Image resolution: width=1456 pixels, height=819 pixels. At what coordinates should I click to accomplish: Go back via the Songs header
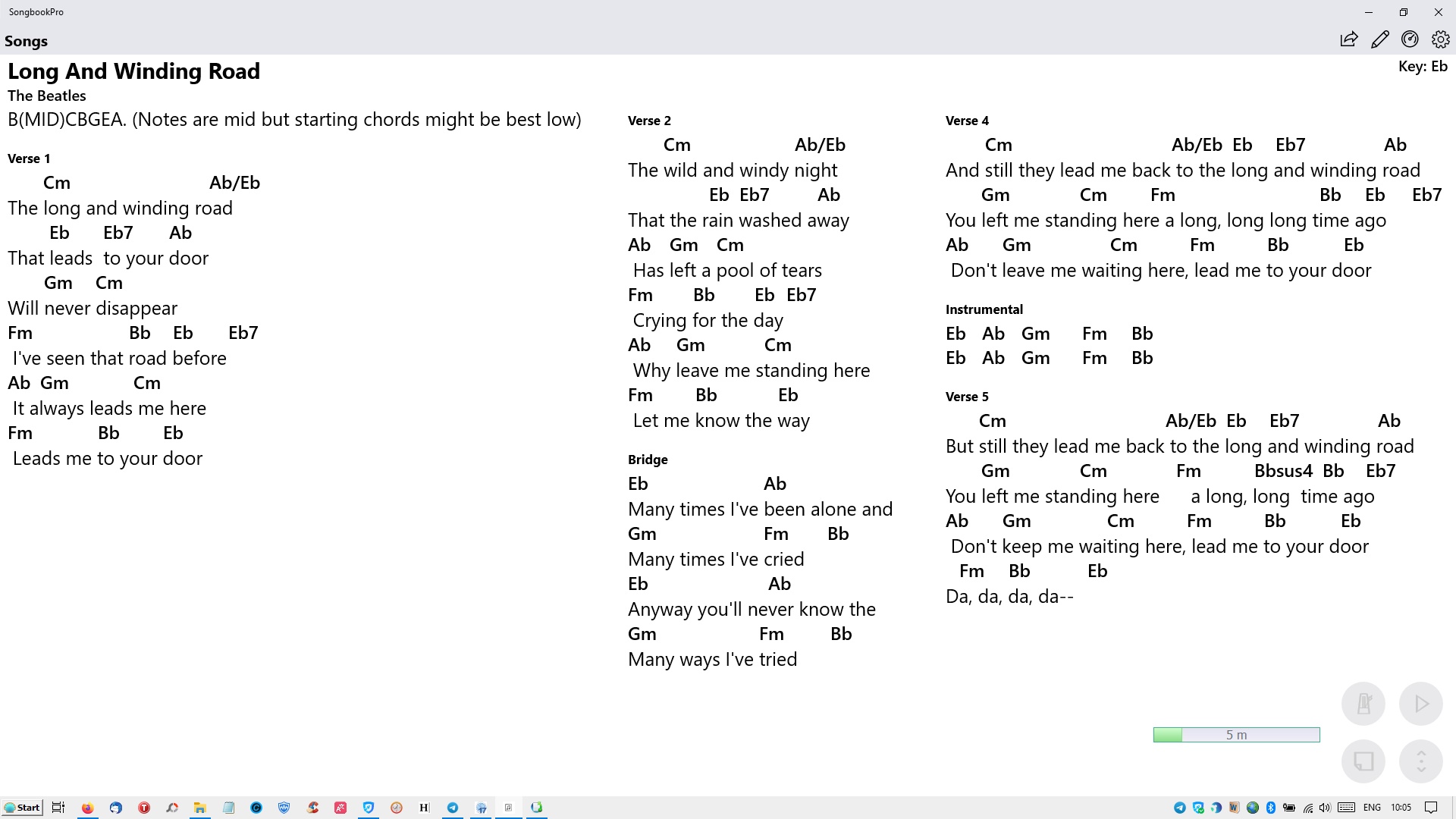26,41
